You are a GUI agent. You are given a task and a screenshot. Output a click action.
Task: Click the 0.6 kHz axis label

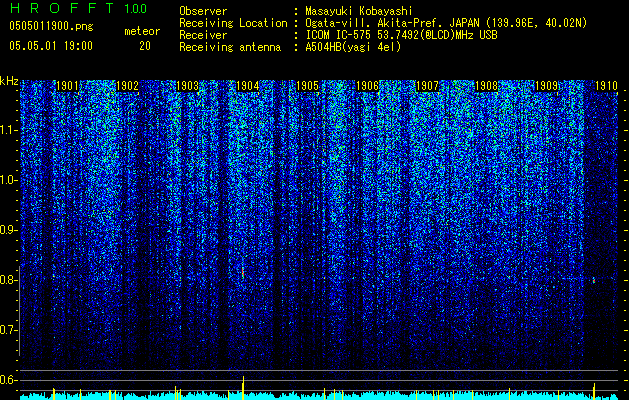coord(9,380)
